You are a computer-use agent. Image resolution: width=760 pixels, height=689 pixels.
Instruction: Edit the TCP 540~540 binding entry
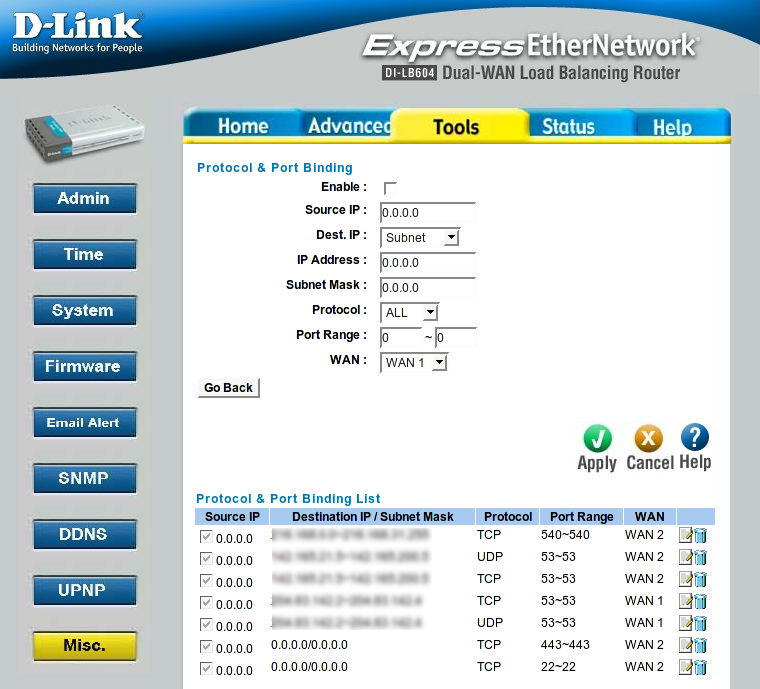coord(685,535)
